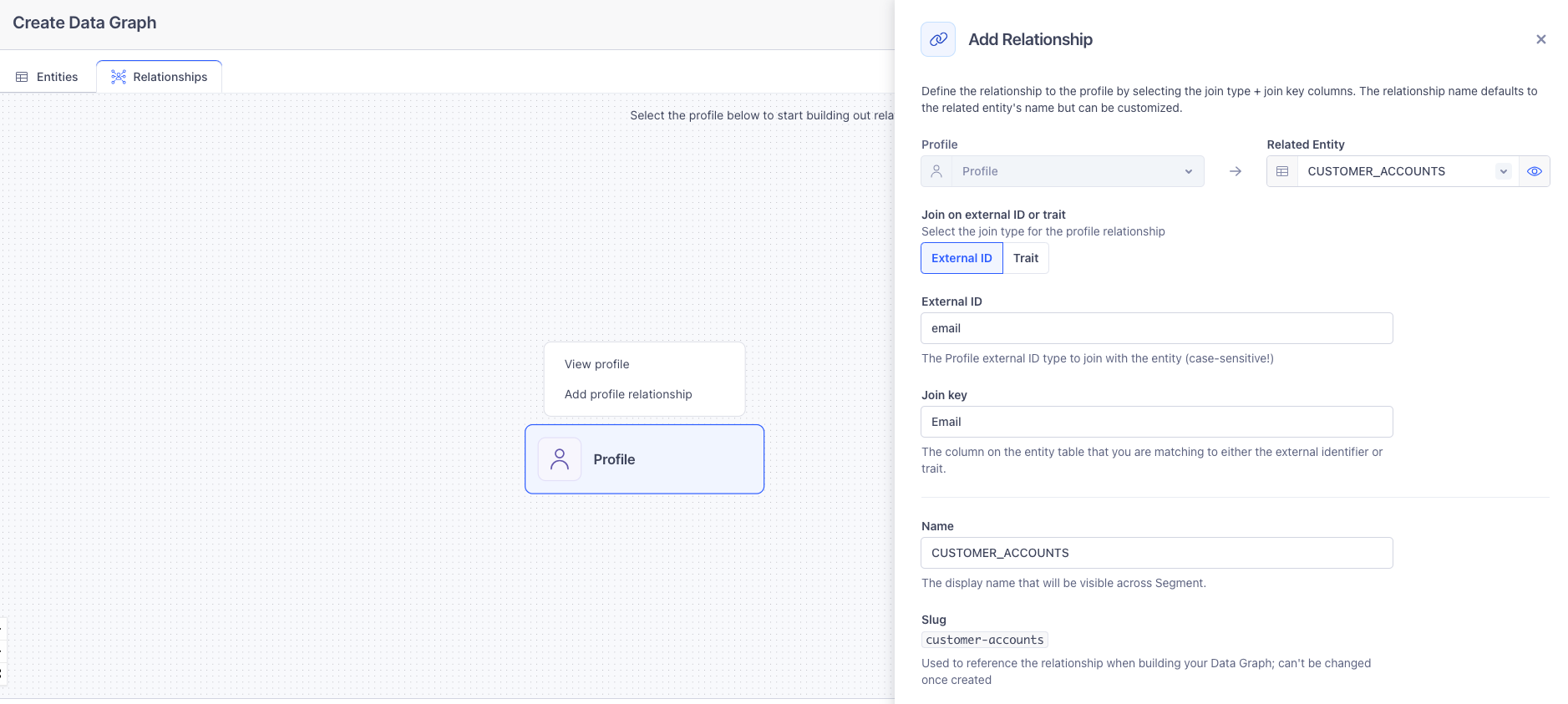Preview related entity with eye icon
Image resolution: width=1568 pixels, height=704 pixels.
pyautogui.click(x=1534, y=171)
